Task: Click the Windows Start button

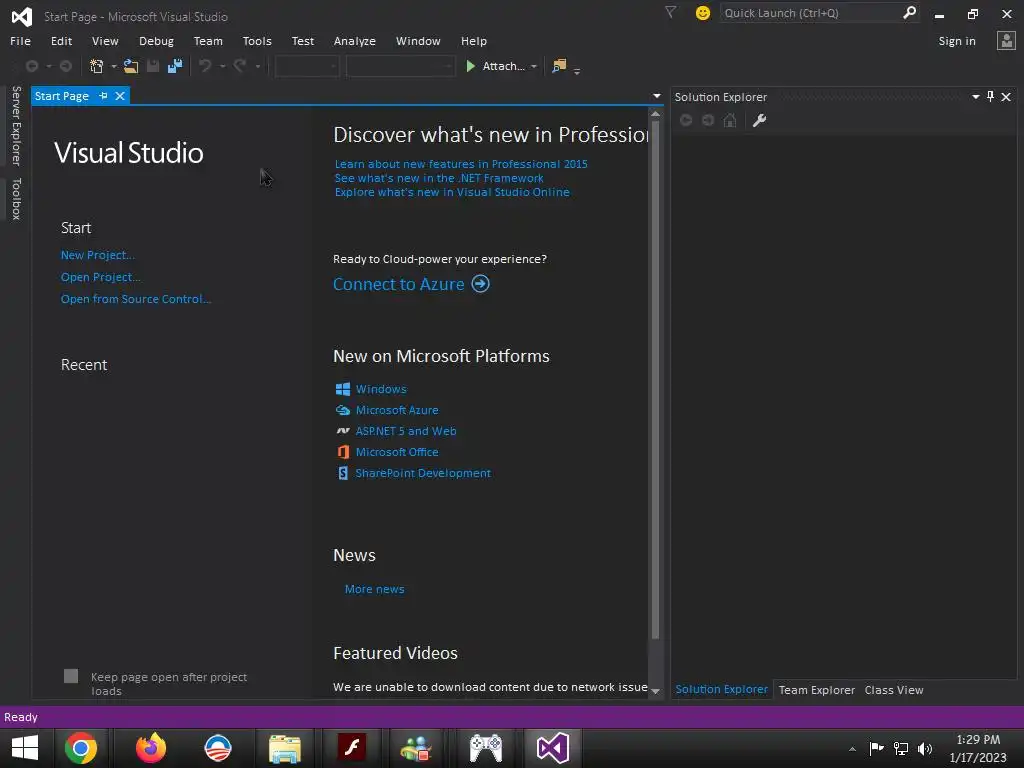Action: [25, 748]
